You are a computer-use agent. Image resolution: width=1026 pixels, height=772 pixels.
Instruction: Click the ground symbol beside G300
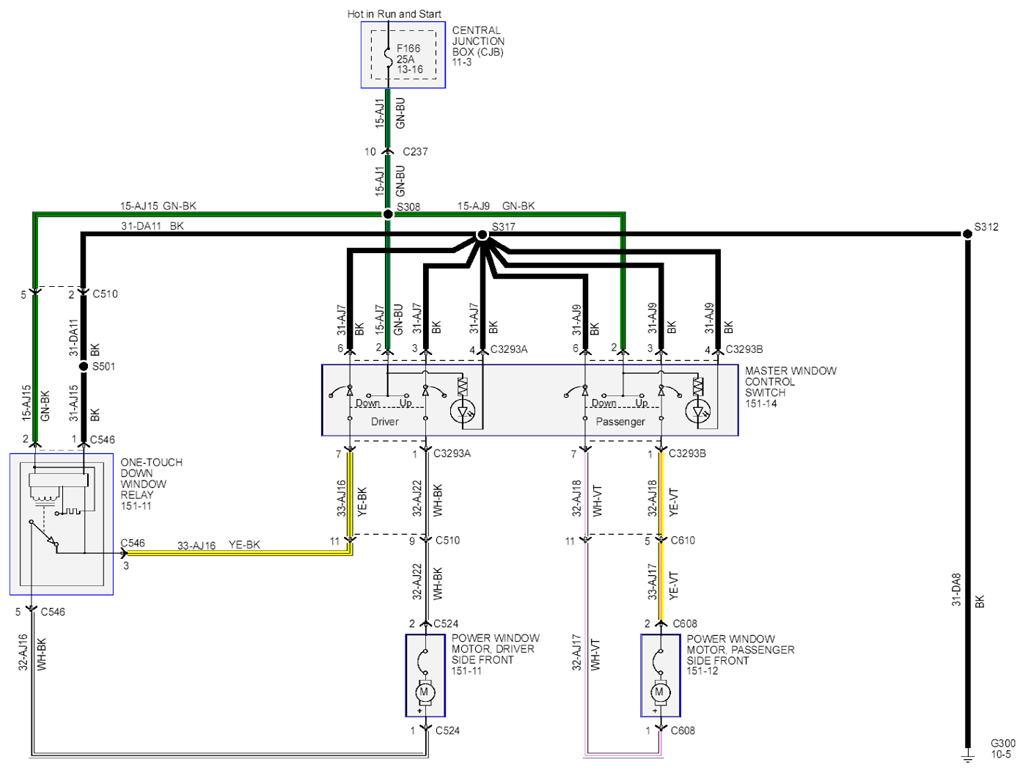tap(967, 756)
